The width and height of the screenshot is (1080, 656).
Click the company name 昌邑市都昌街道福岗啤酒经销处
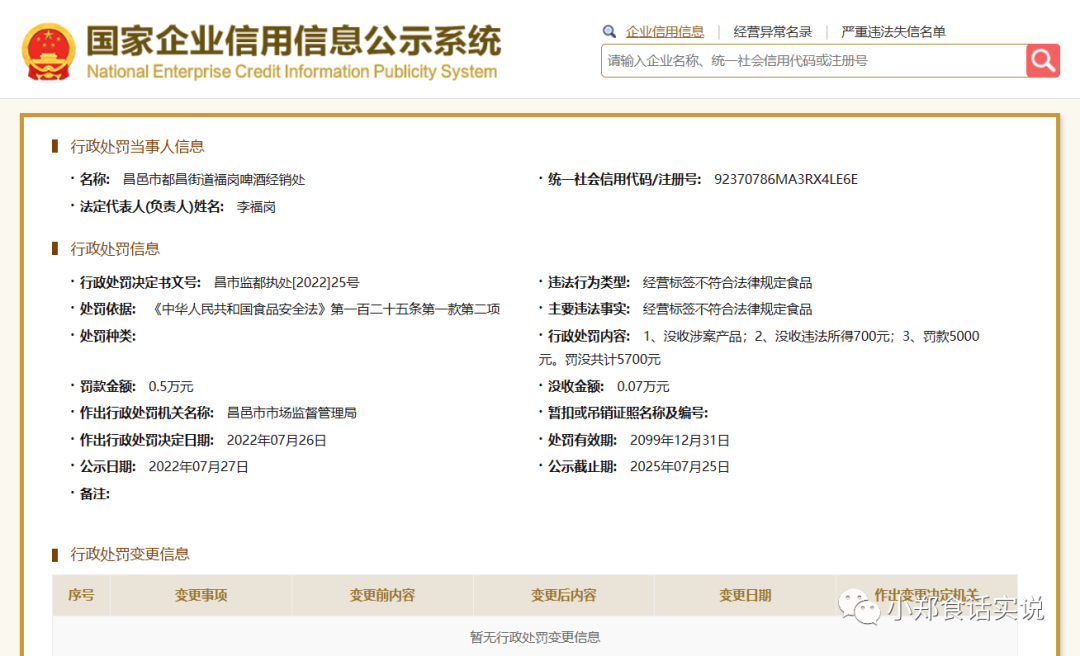(214, 179)
